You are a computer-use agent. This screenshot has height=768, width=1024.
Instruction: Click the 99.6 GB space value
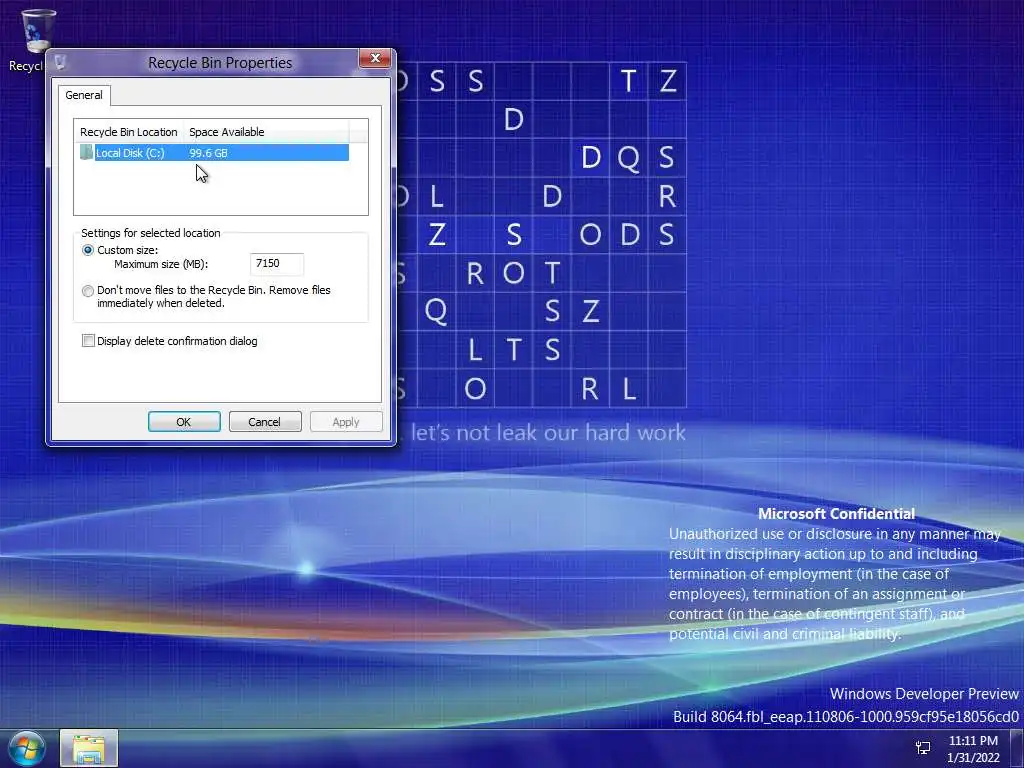(x=208, y=153)
